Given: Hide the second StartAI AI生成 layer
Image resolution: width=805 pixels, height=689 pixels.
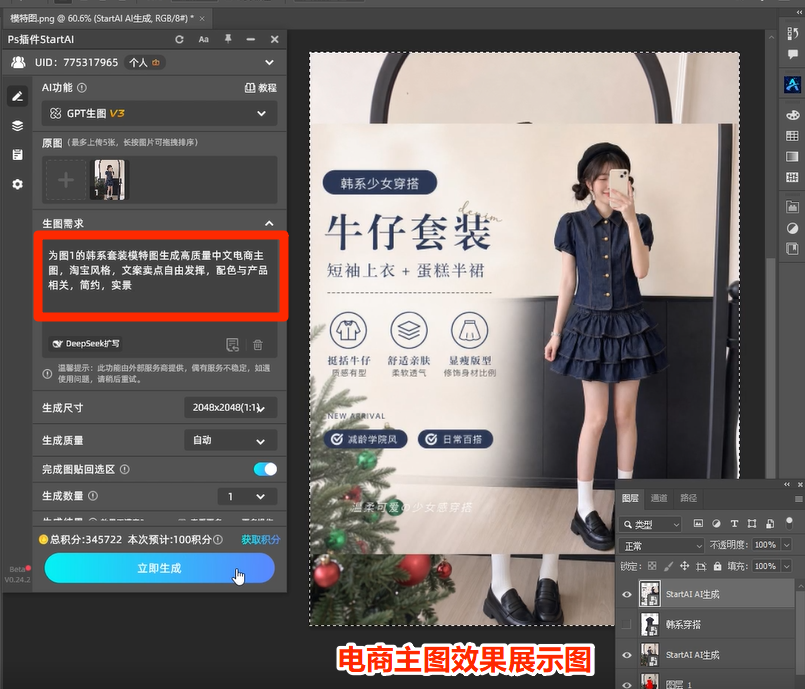Looking at the screenshot, I should coord(627,655).
